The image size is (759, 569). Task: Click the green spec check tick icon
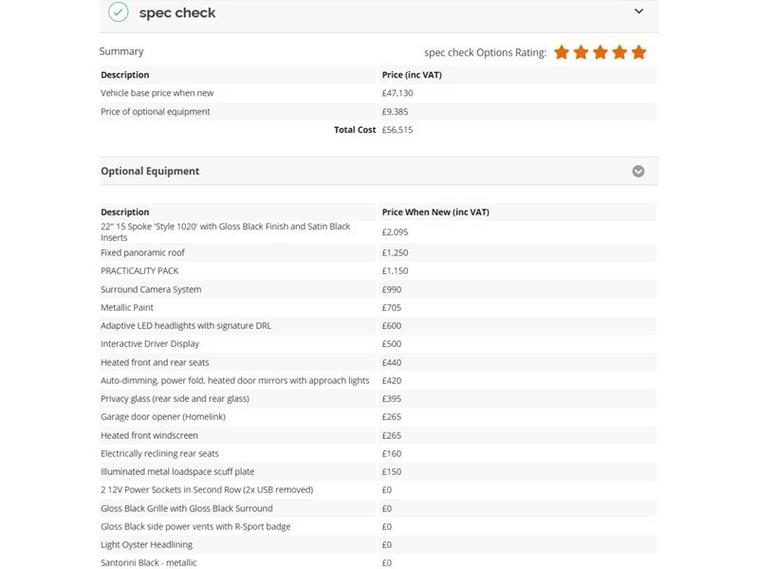pyautogui.click(x=118, y=13)
